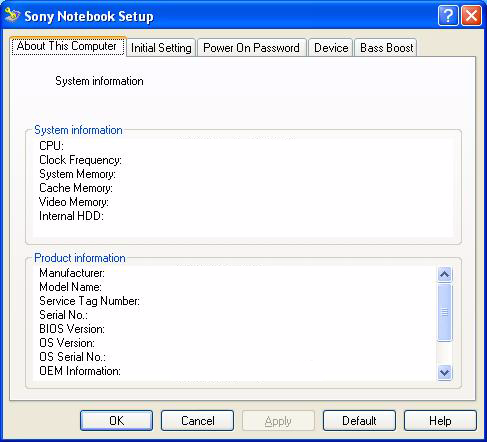Click the Model Name: row
The width and height of the screenshot is (487, 442).
[x=70, y=287]
